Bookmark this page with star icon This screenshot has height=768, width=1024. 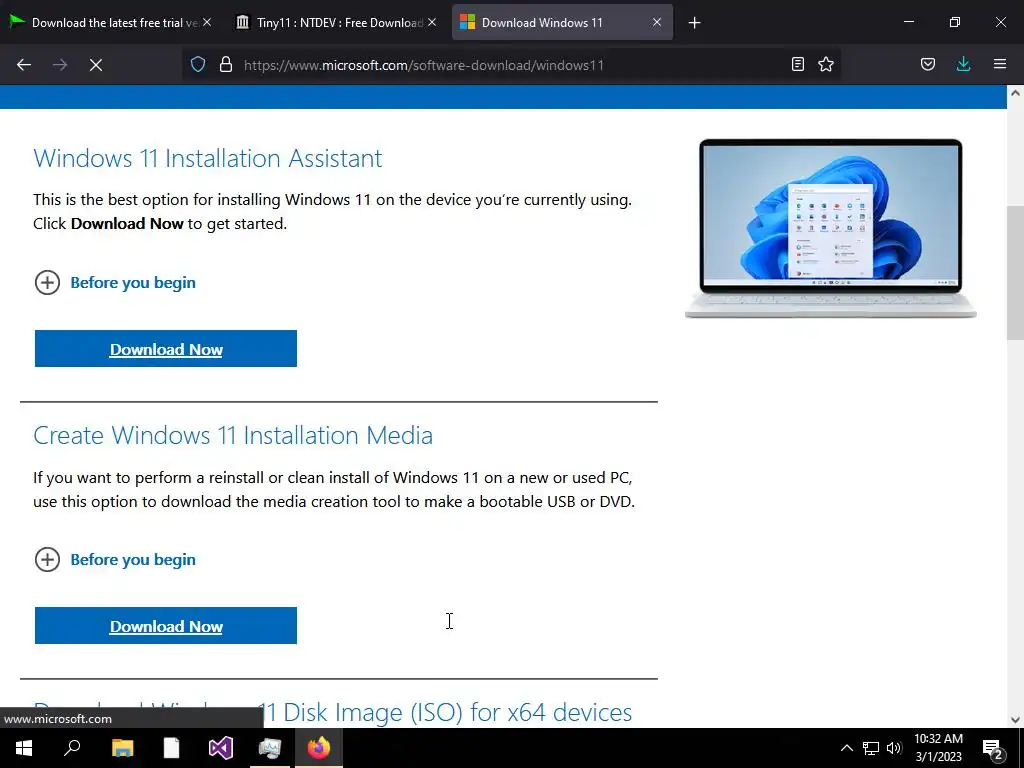coord(826,64)
